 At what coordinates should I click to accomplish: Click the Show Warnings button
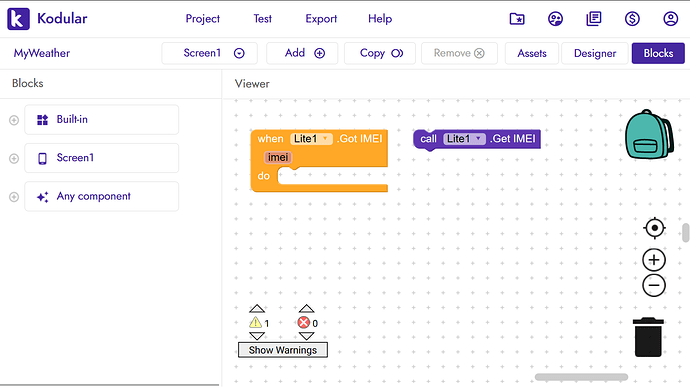point(283,350)
